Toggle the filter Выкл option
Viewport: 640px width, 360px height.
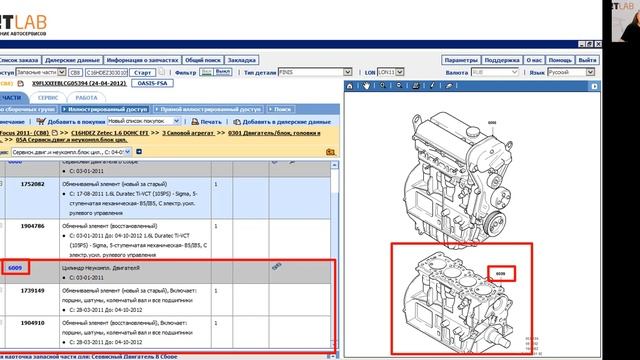223,72
